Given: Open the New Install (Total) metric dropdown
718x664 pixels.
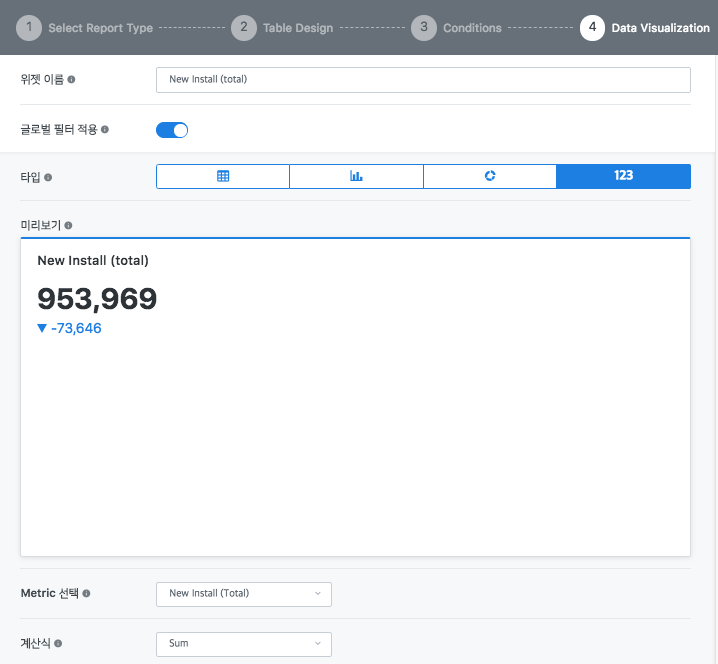Looking at the screenshot, I should [x=243, y=593].
